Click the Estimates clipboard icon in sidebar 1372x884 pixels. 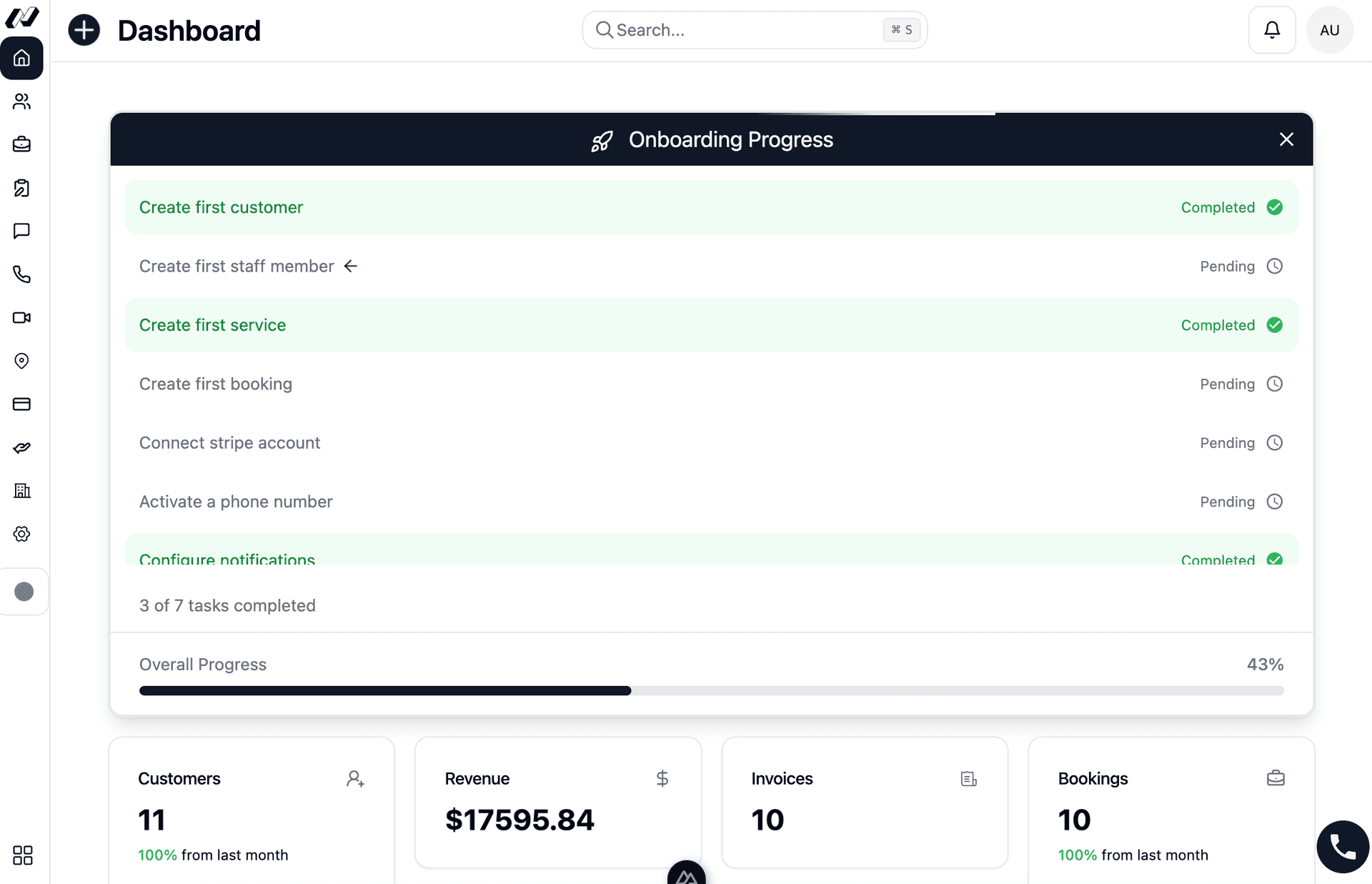[22, 188]
